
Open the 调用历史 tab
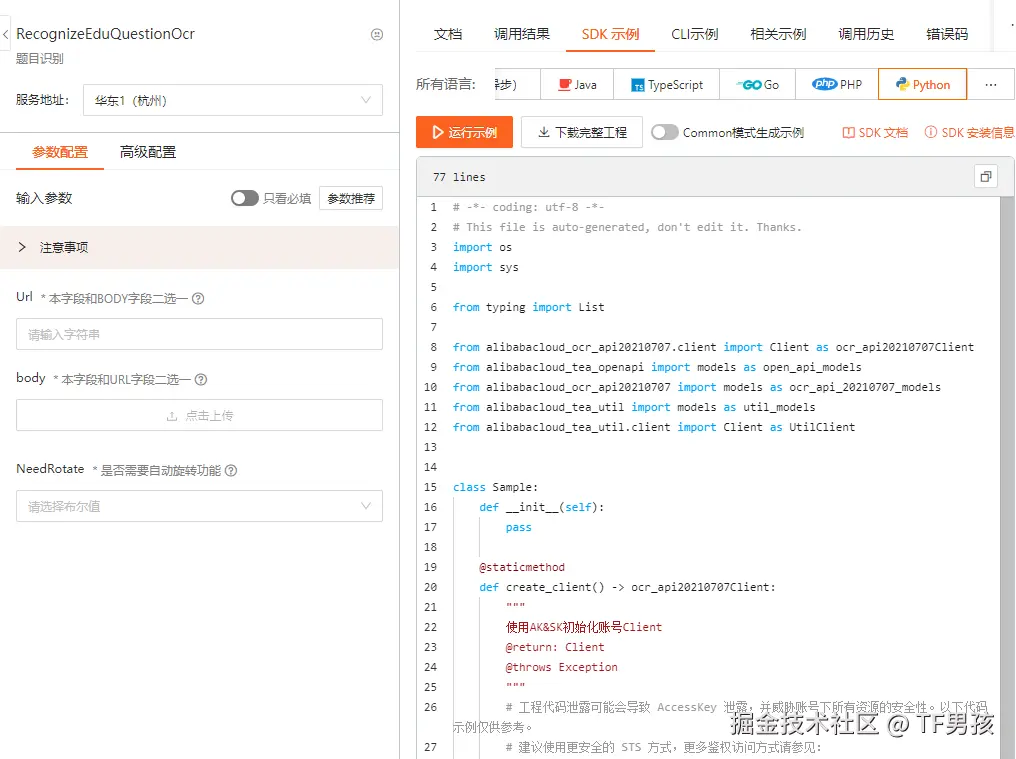tap(866, 34)
